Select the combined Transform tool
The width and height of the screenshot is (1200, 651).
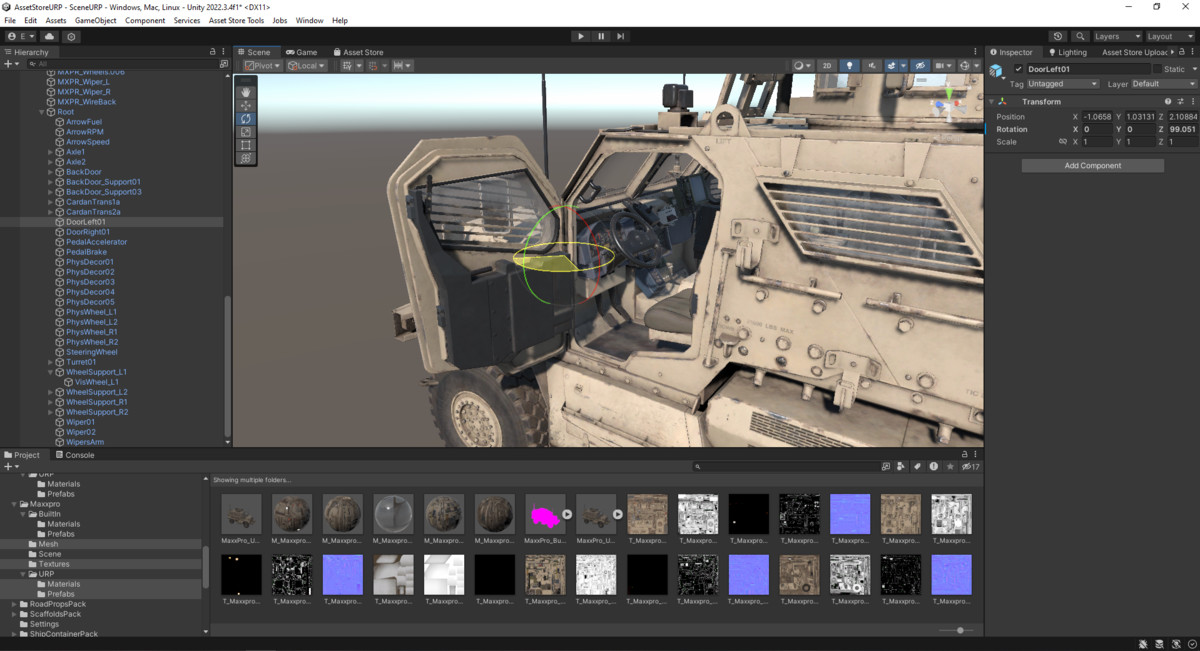coord(246,158)
